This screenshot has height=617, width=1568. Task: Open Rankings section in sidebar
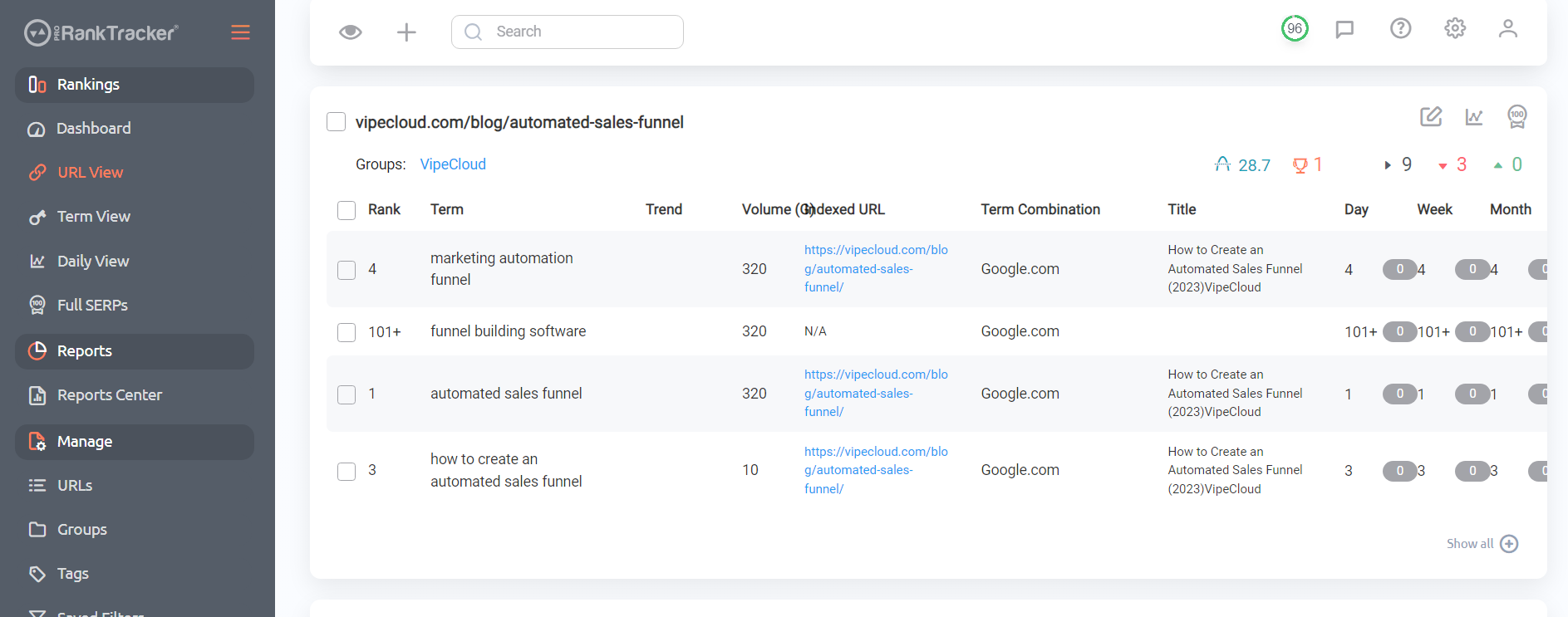click(x=135, y=85)
